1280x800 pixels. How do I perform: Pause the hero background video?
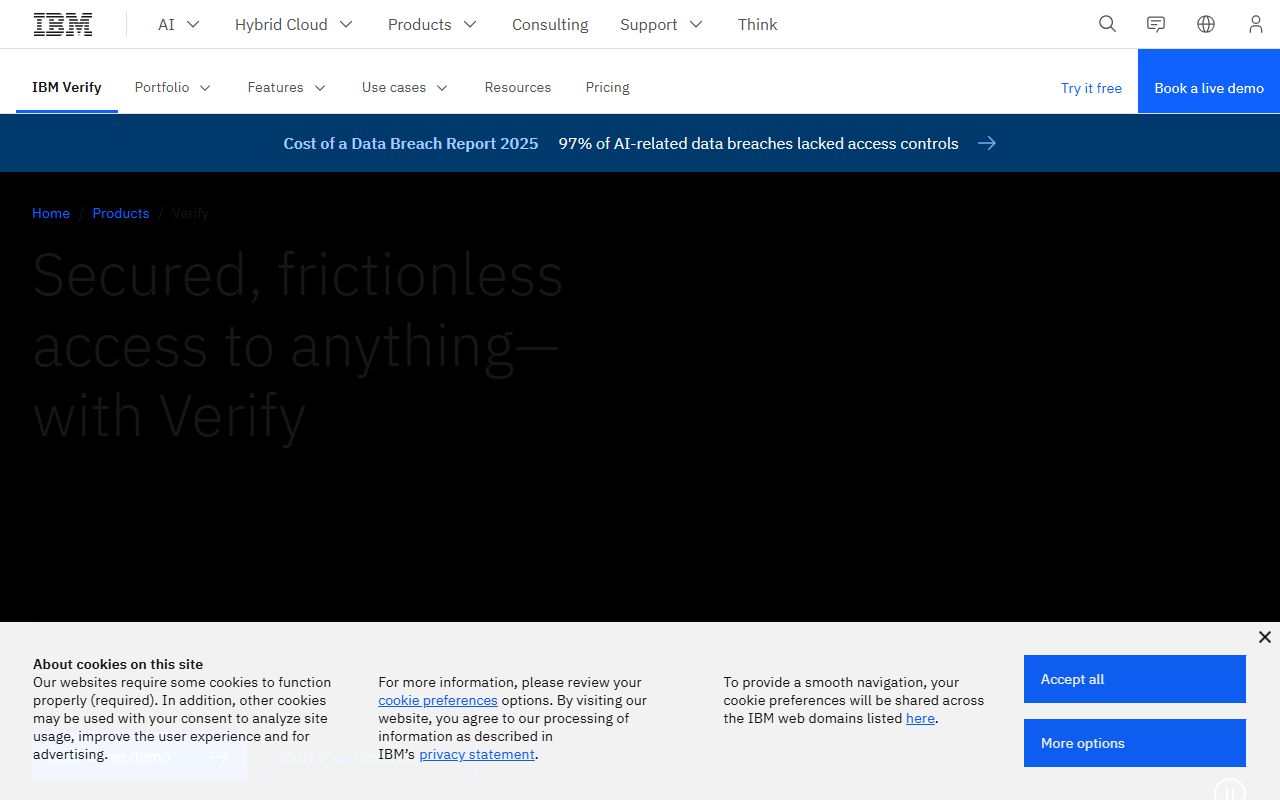[x=1230, y=792]
